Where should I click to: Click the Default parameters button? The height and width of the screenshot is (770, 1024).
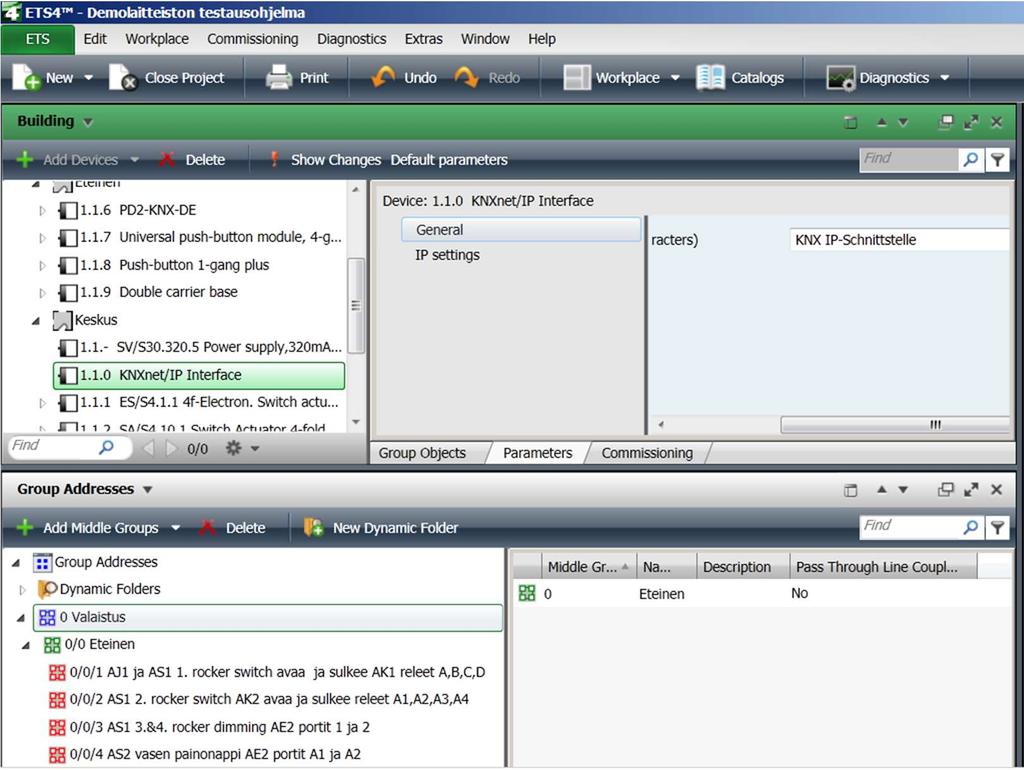pyautogui.click(x=449, y=160)
